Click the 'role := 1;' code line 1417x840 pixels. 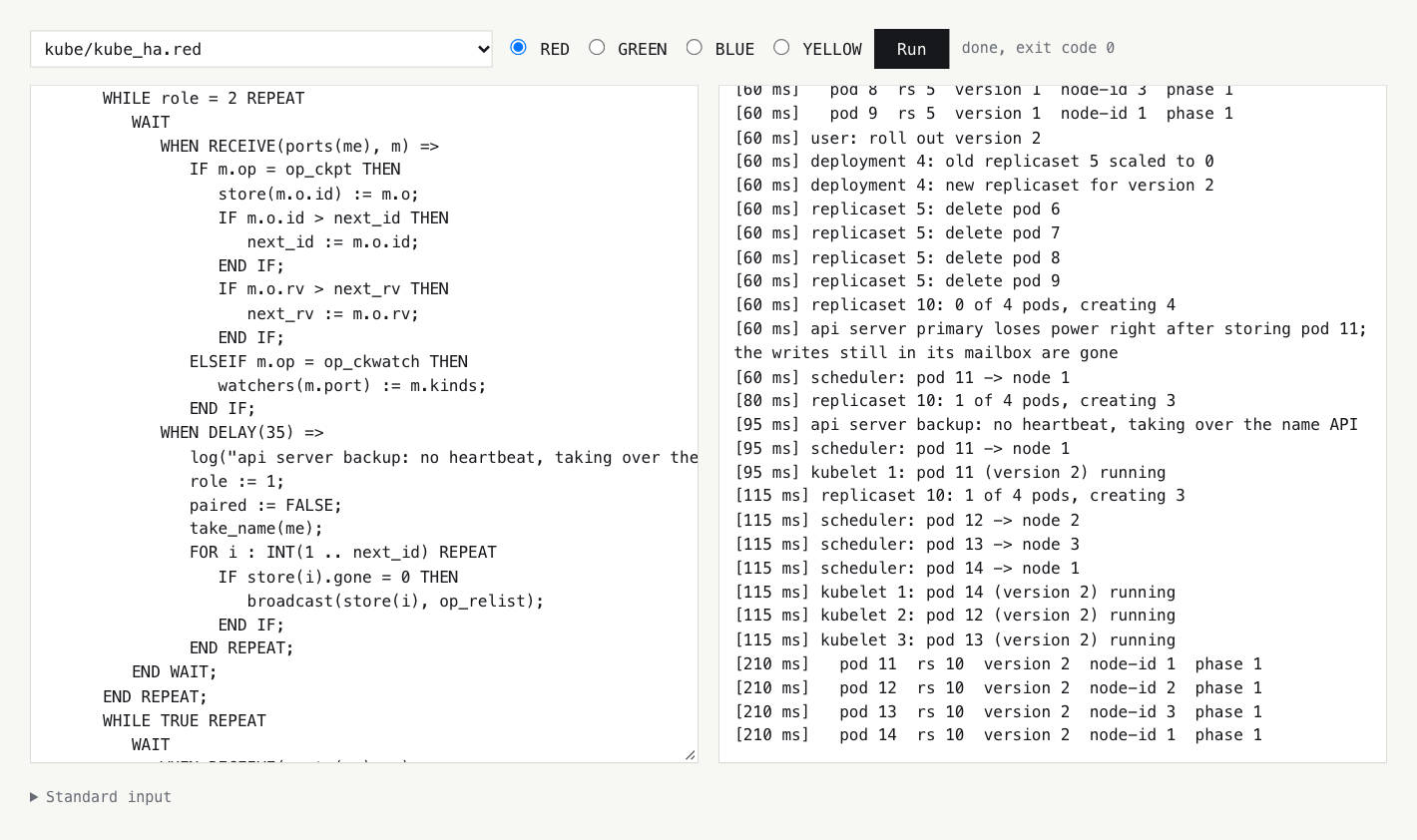236,481
